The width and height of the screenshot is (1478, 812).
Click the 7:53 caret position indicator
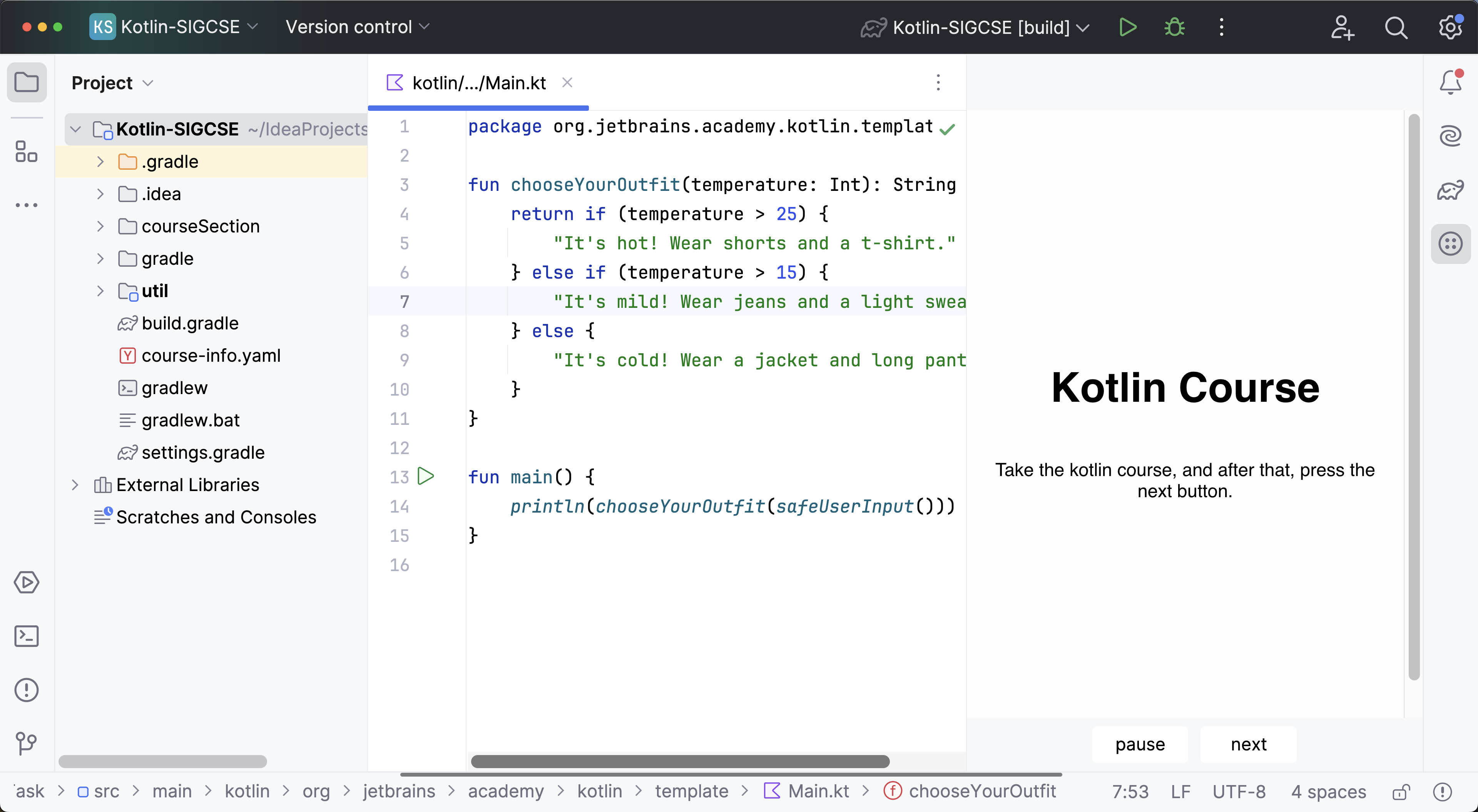1130,792
